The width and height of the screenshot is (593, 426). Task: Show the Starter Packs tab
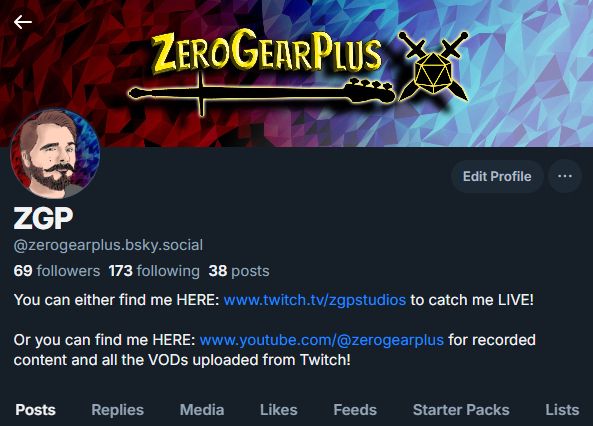coord(461,410)
